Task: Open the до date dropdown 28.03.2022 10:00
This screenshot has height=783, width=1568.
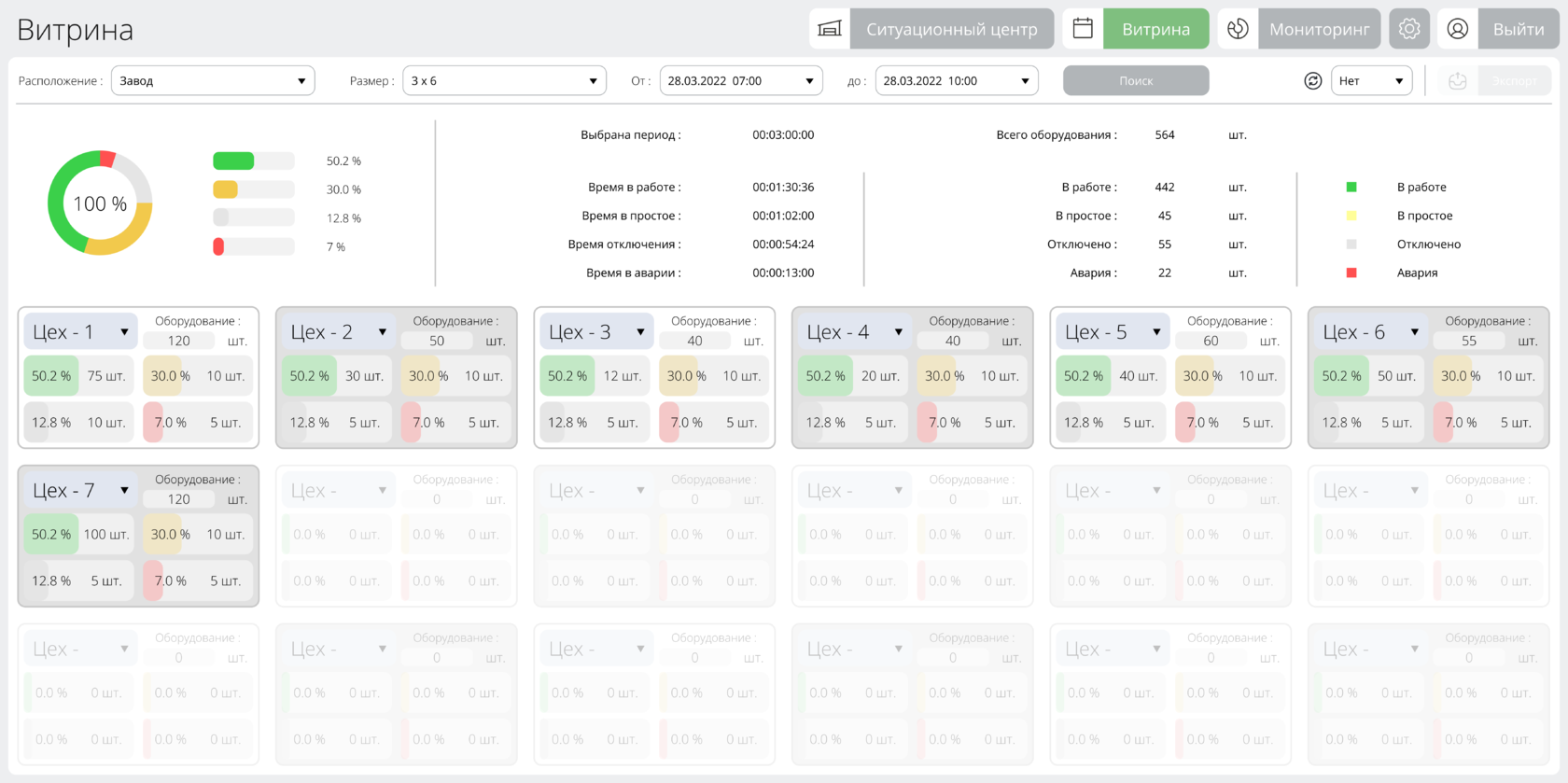Action: click(957, 81)
